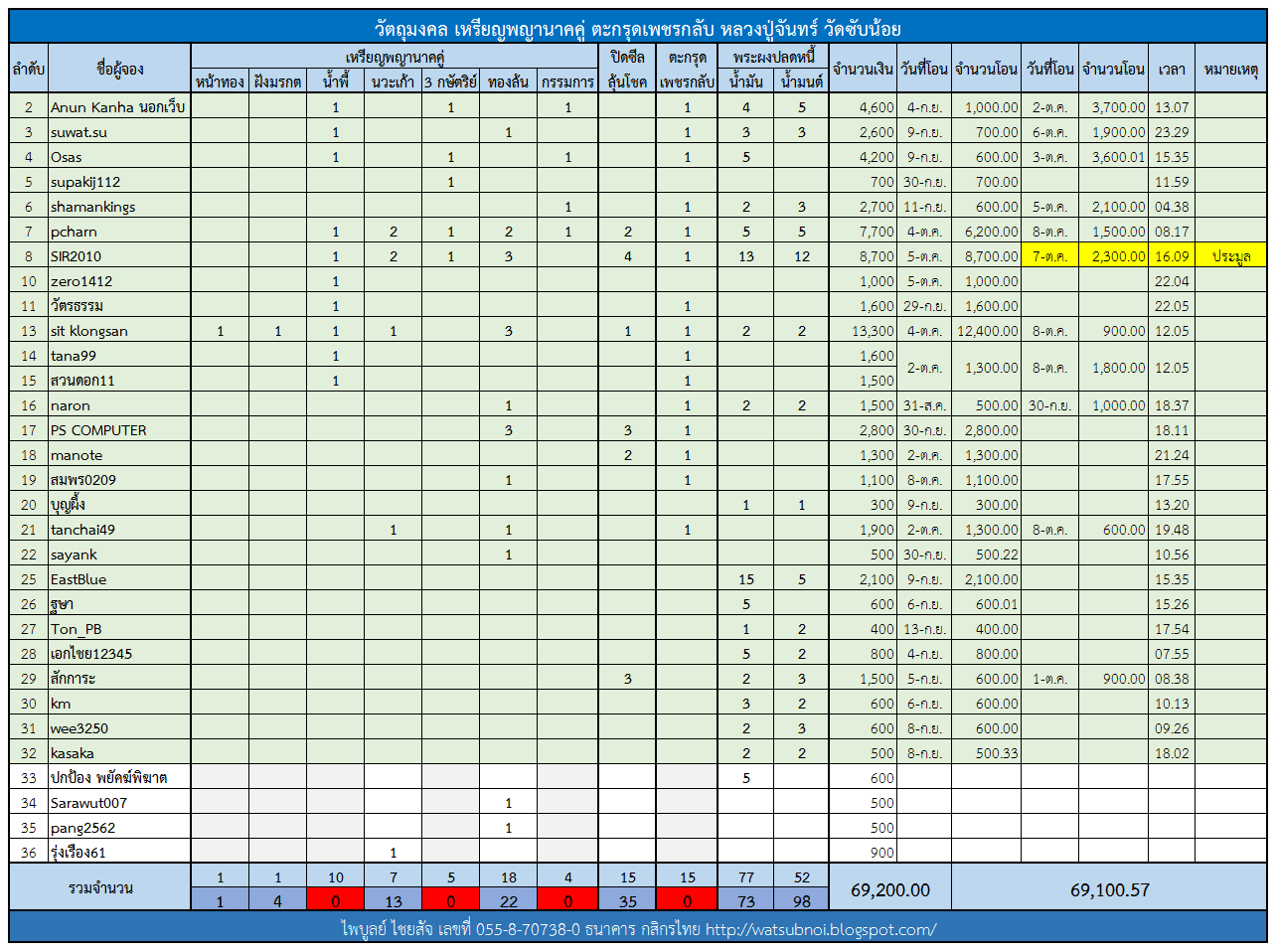Click the 500.33 transfer amount
This screenshot has width=1277, height=952.
point(986,753)
